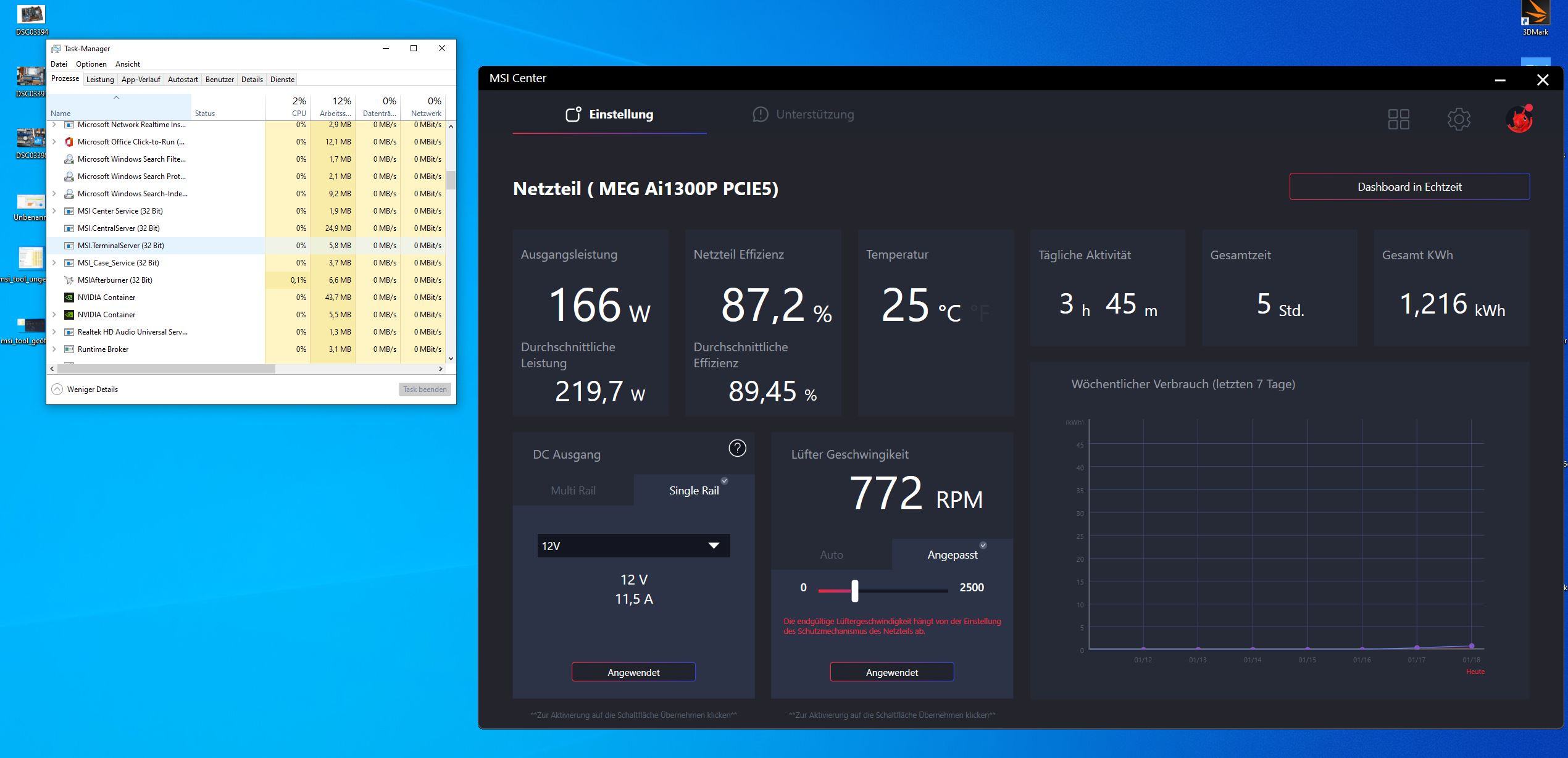Screen dimensions: 1568x758
Task: Click Runtime Broker process icon
Action: (x=69, y=349)
